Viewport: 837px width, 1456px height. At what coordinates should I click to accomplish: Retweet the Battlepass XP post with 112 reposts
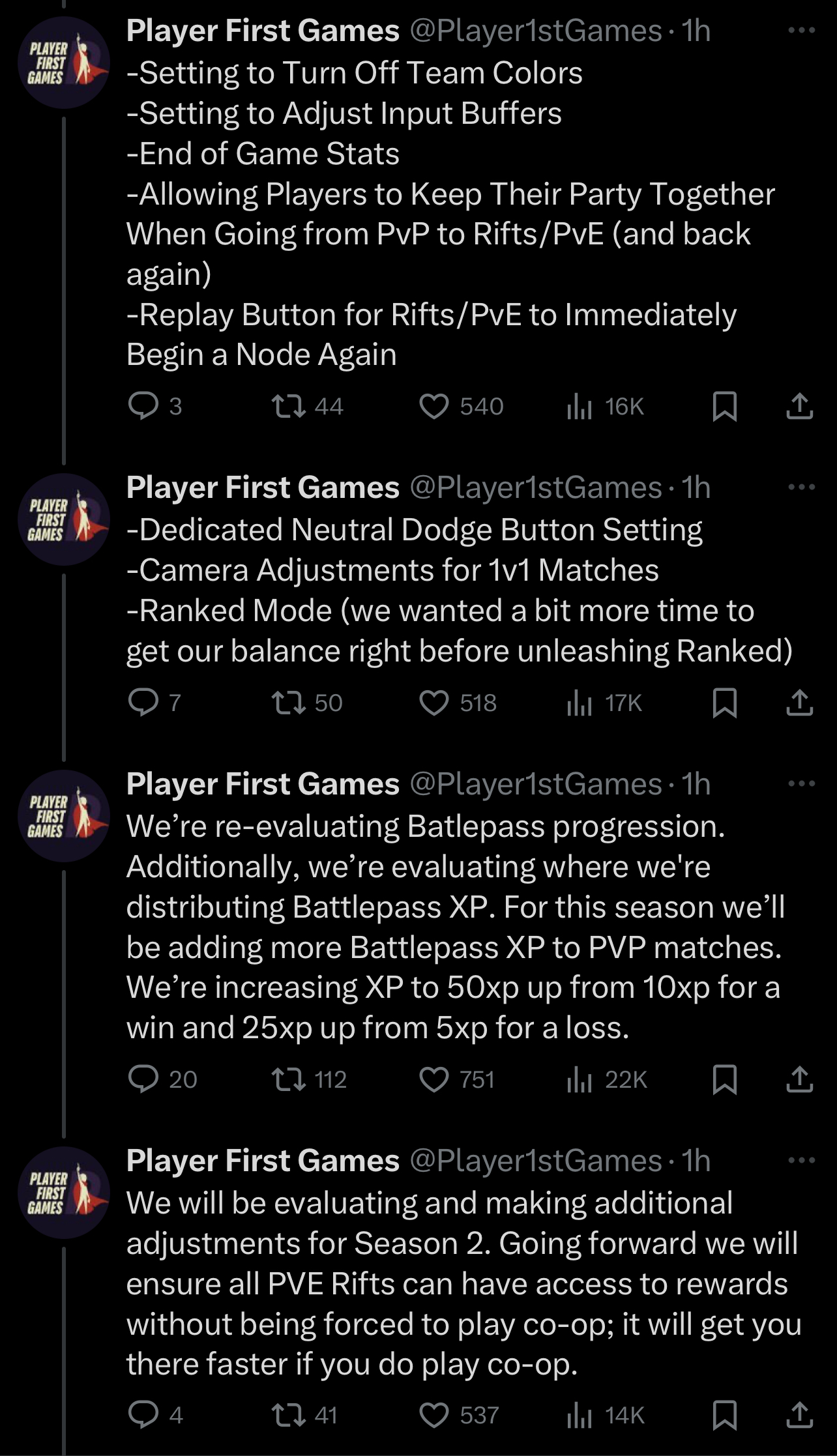(x=309, y=1080)
